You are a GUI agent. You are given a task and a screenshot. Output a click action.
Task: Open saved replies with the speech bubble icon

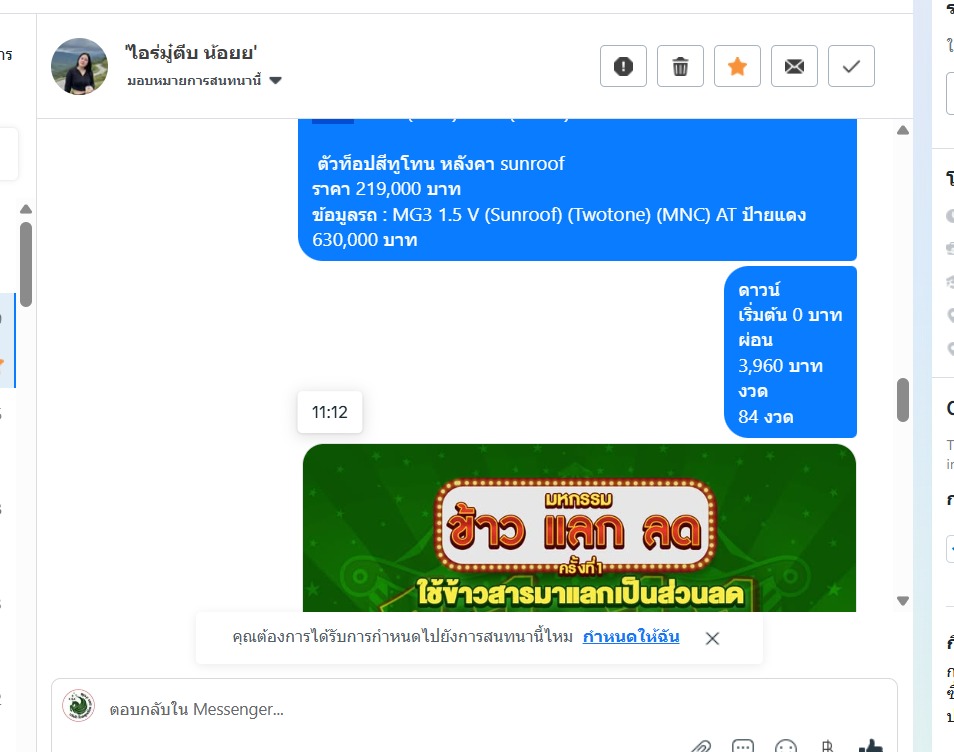(743, 746)
